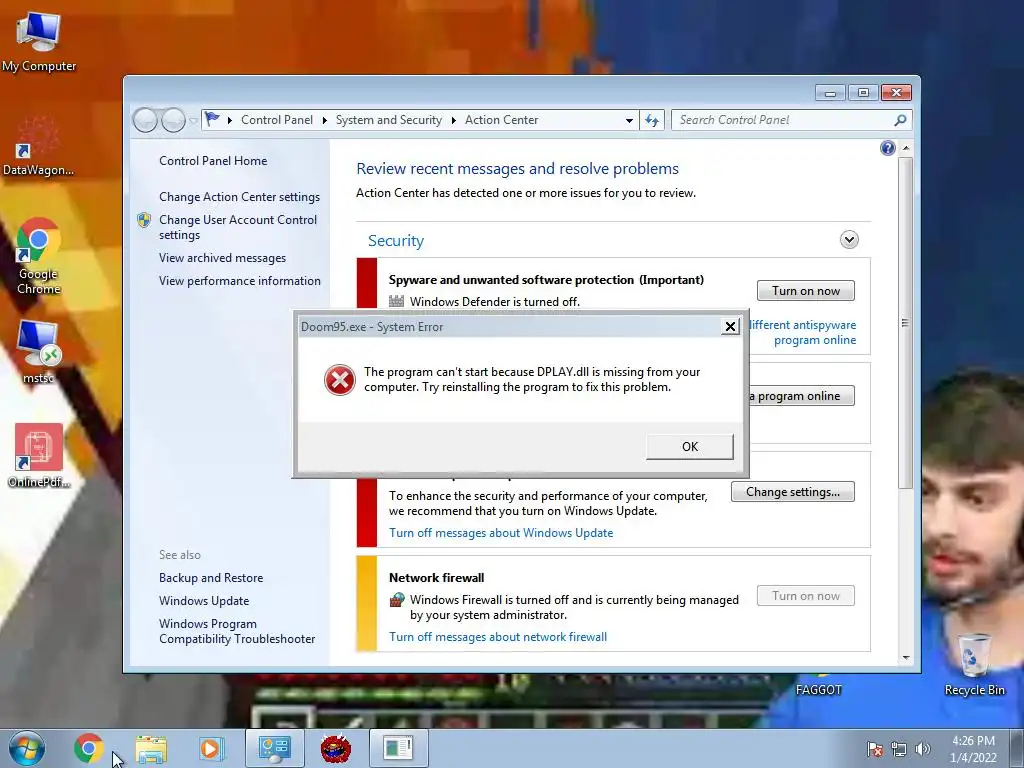1024x768 pixels.
Task: Turn off messages about Windows Update
Action: pos(501,533)
